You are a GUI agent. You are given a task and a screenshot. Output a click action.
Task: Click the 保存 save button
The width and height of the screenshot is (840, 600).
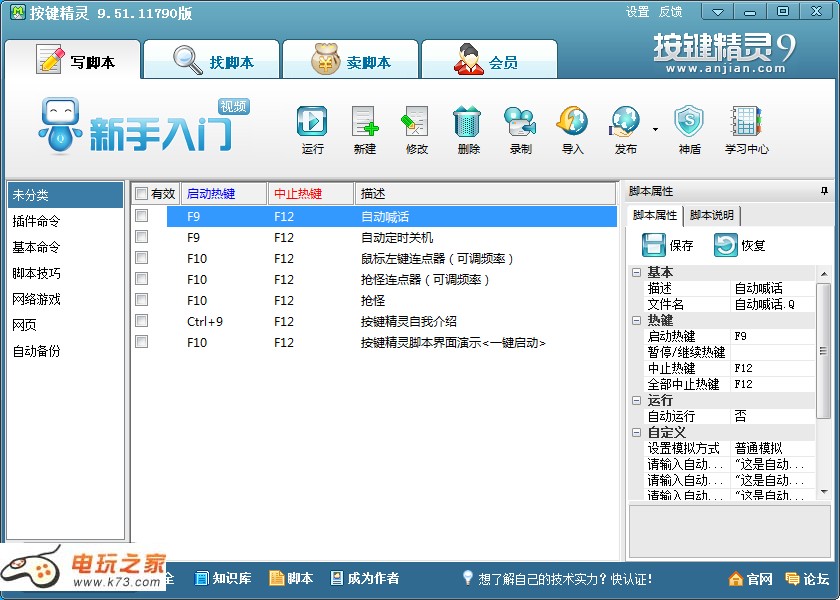click(x=668, y=245)
